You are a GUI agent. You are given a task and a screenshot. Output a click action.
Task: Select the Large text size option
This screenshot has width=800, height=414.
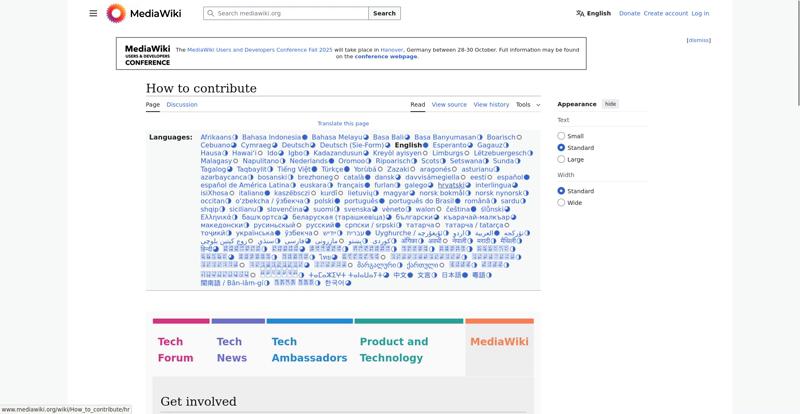(x=562, y=160)
